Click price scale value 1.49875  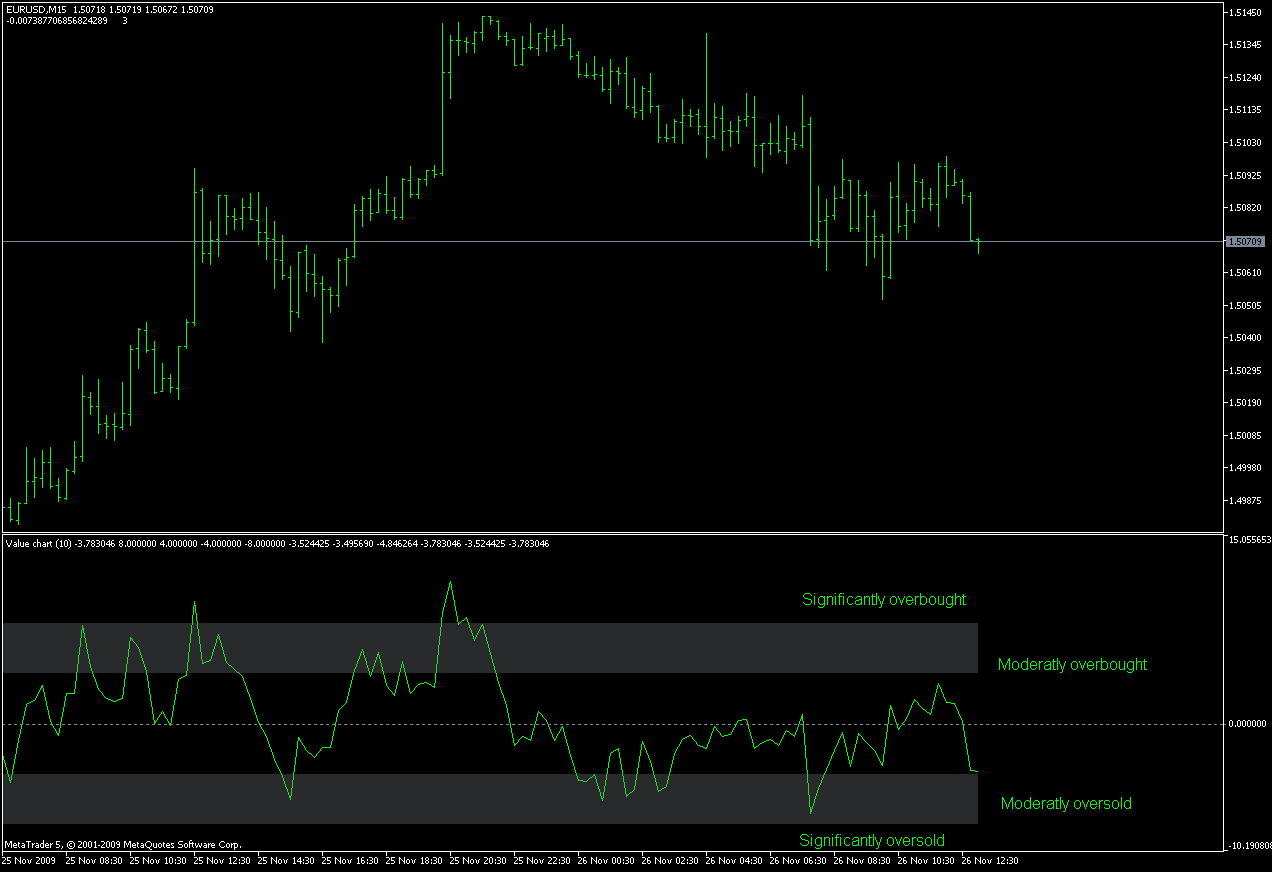pyautogui.click(x=1246, y=501)
